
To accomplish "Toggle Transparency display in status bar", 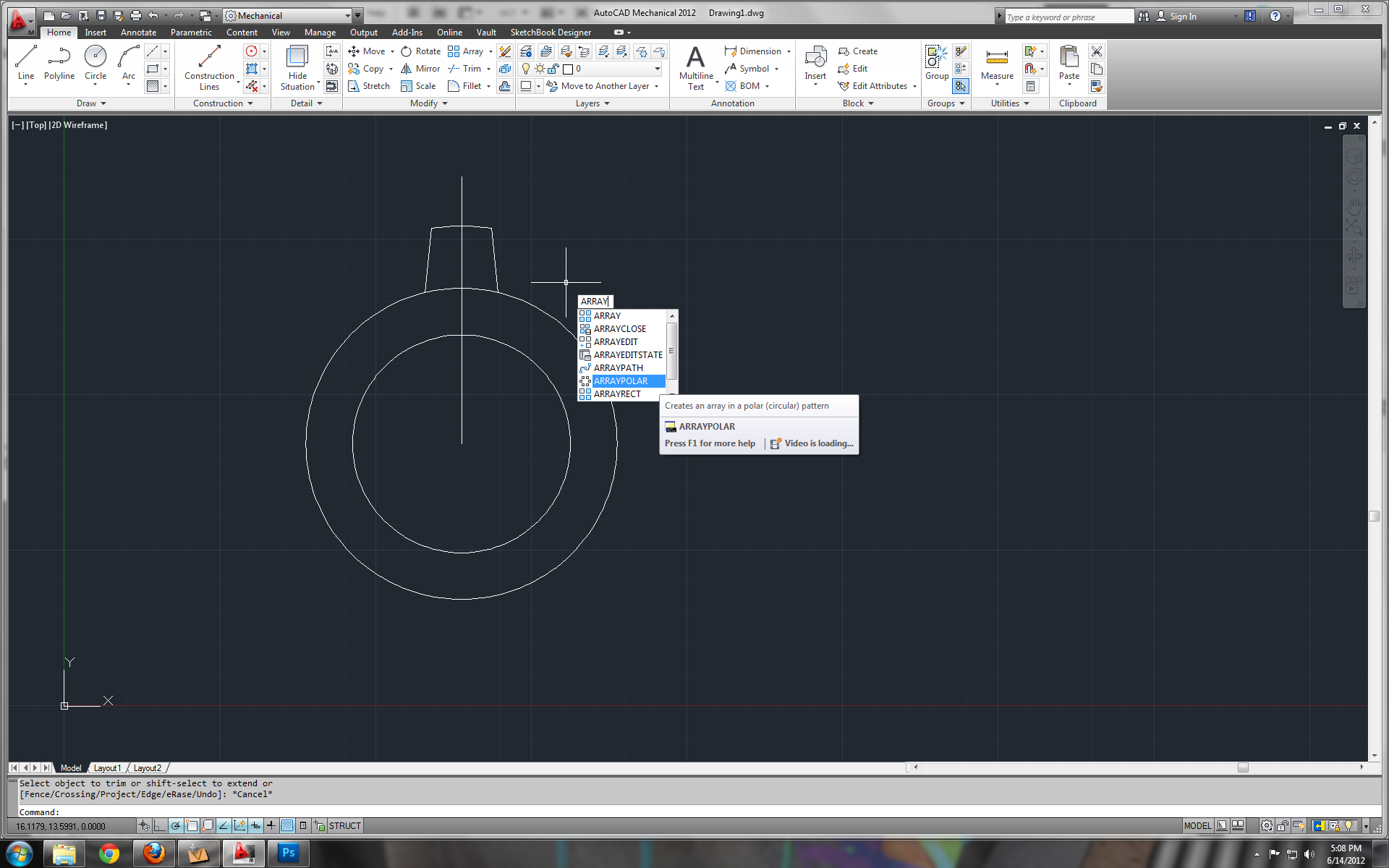I will pos(287,825).
